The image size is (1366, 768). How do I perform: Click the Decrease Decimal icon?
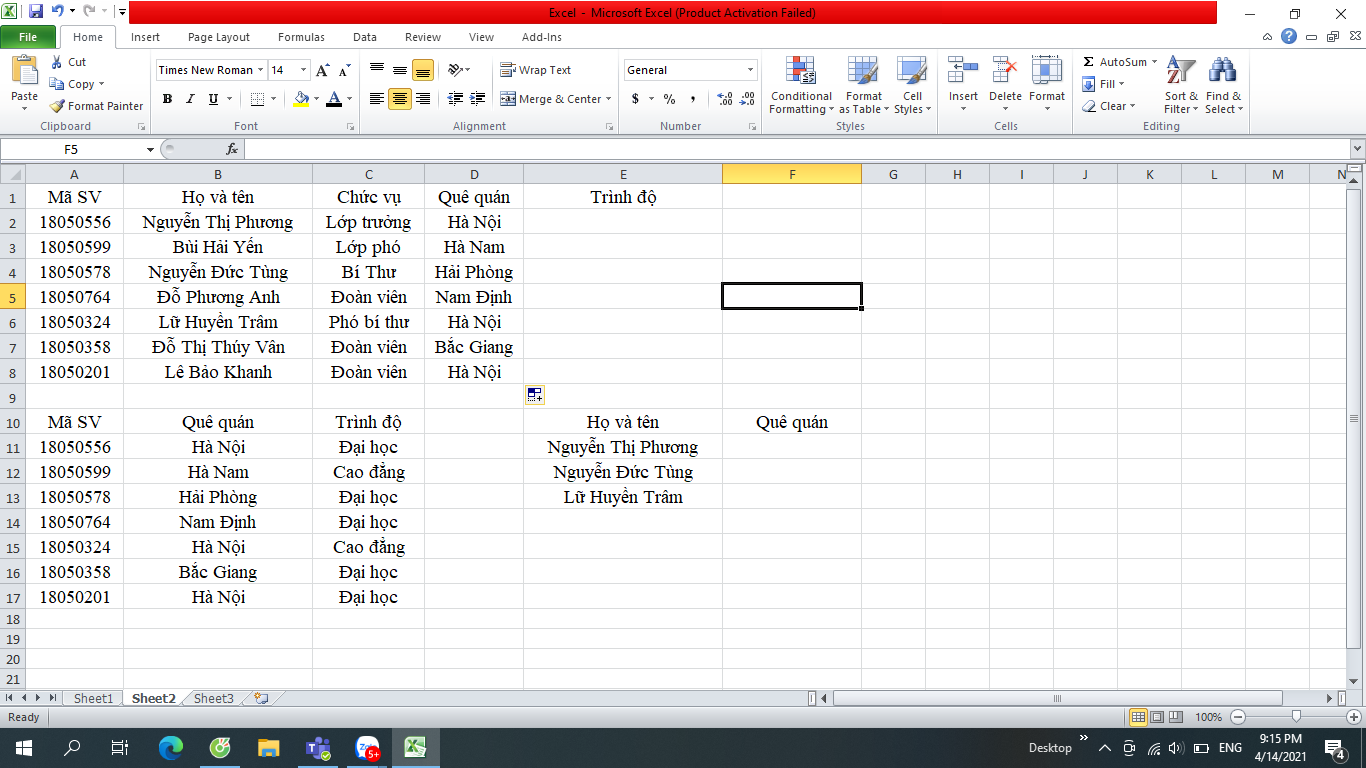(x=748, y=99)
